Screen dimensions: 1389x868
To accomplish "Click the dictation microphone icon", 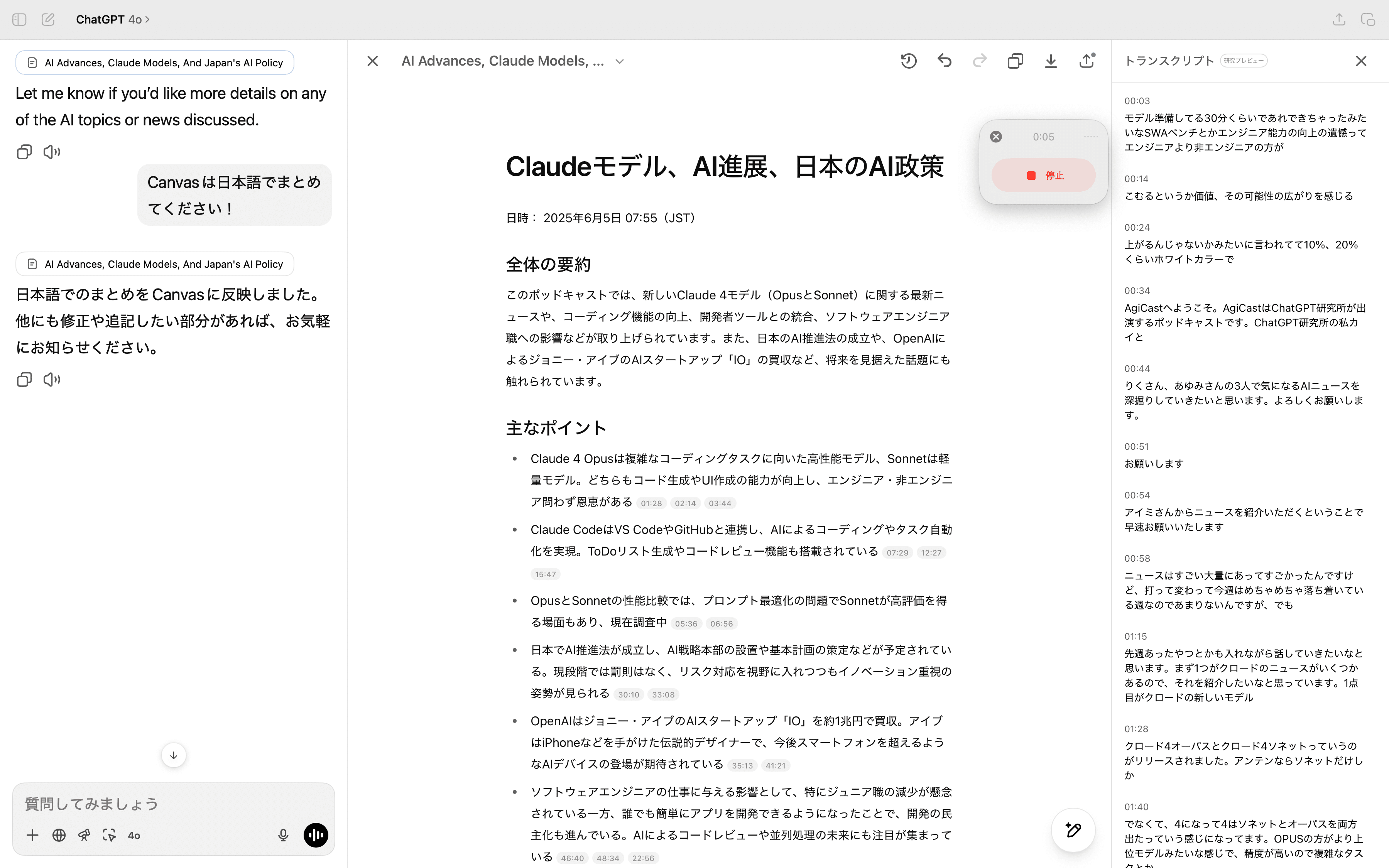I will [283, 835].
